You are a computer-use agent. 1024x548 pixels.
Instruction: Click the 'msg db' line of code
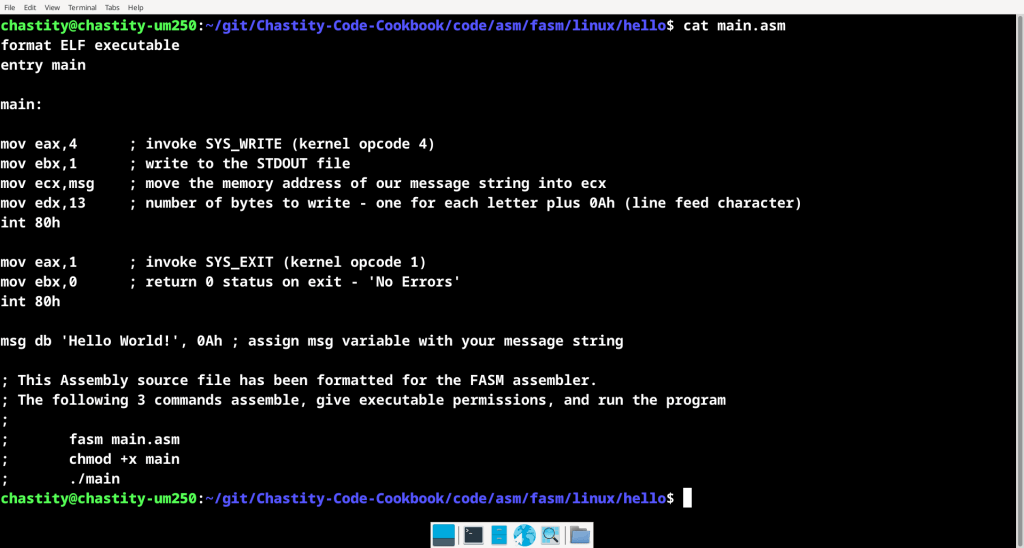[311, 341]
